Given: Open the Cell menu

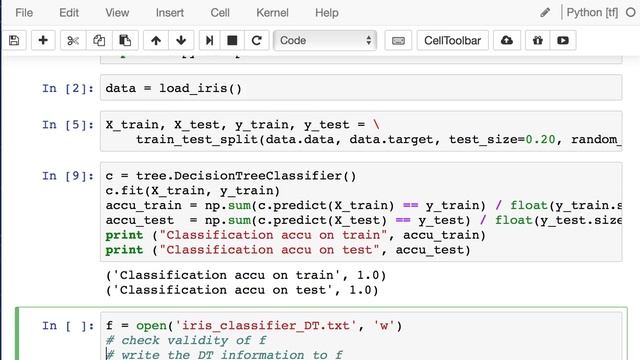Looking at the screenshot, I should [x=220, y=13].
